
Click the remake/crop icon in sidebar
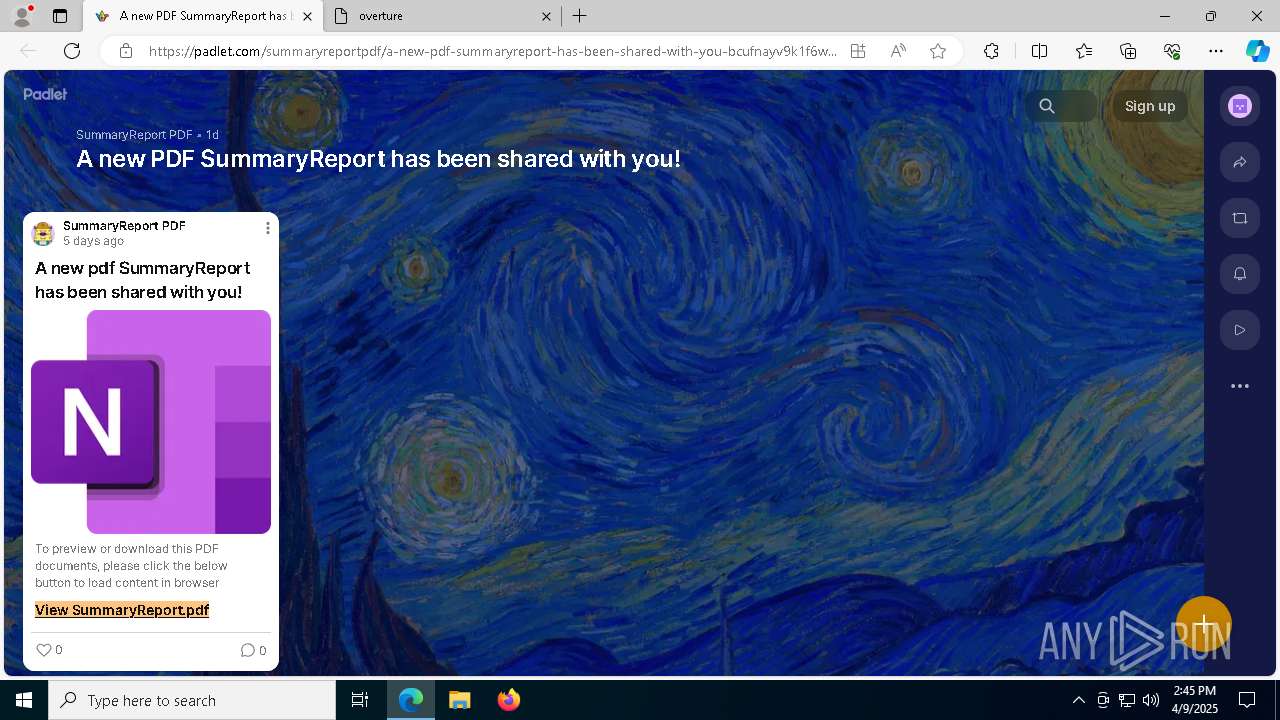[1240, 218]
